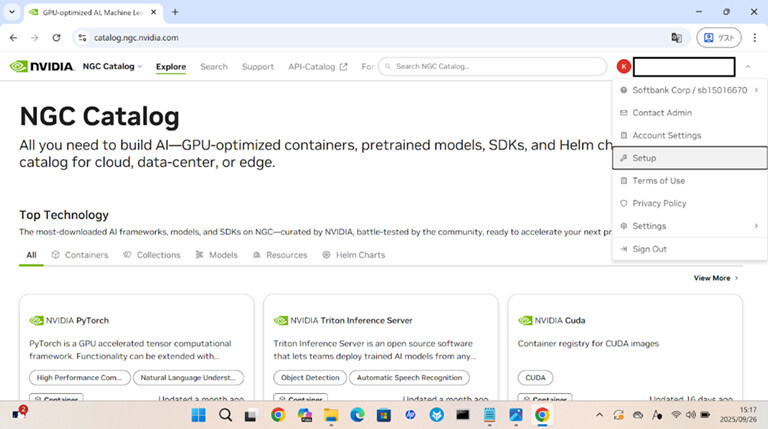Switch to the Containers tab
This screenshot has height=429, width=768.
coord(80,255)
